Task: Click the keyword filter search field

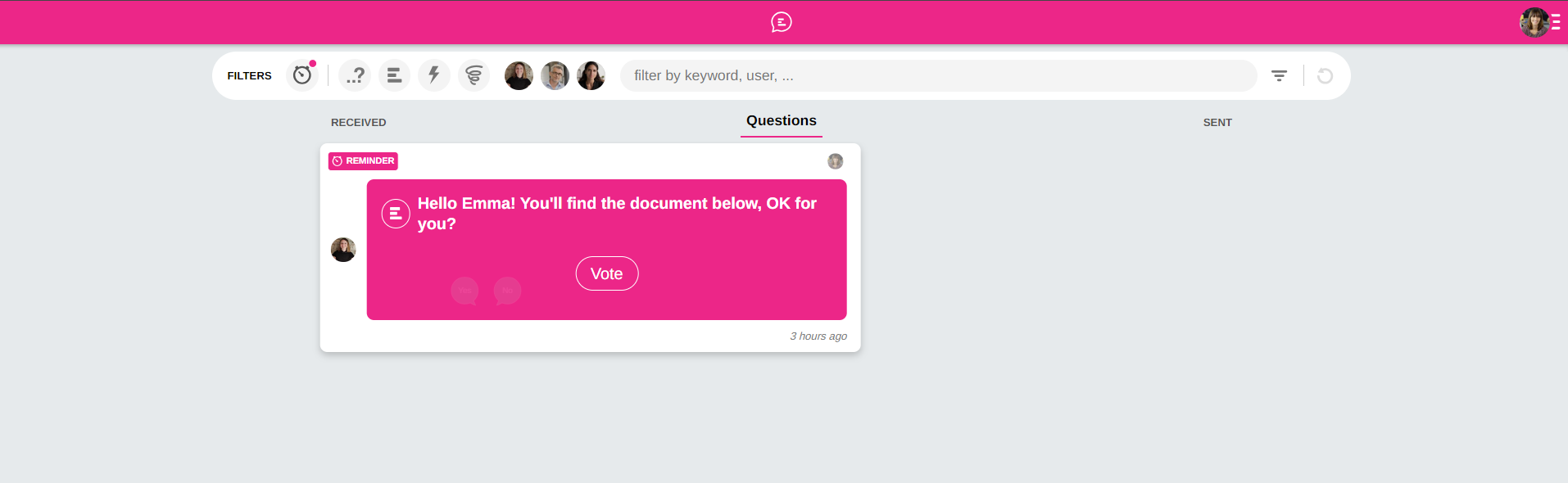Action: click(x=938, y=75)
